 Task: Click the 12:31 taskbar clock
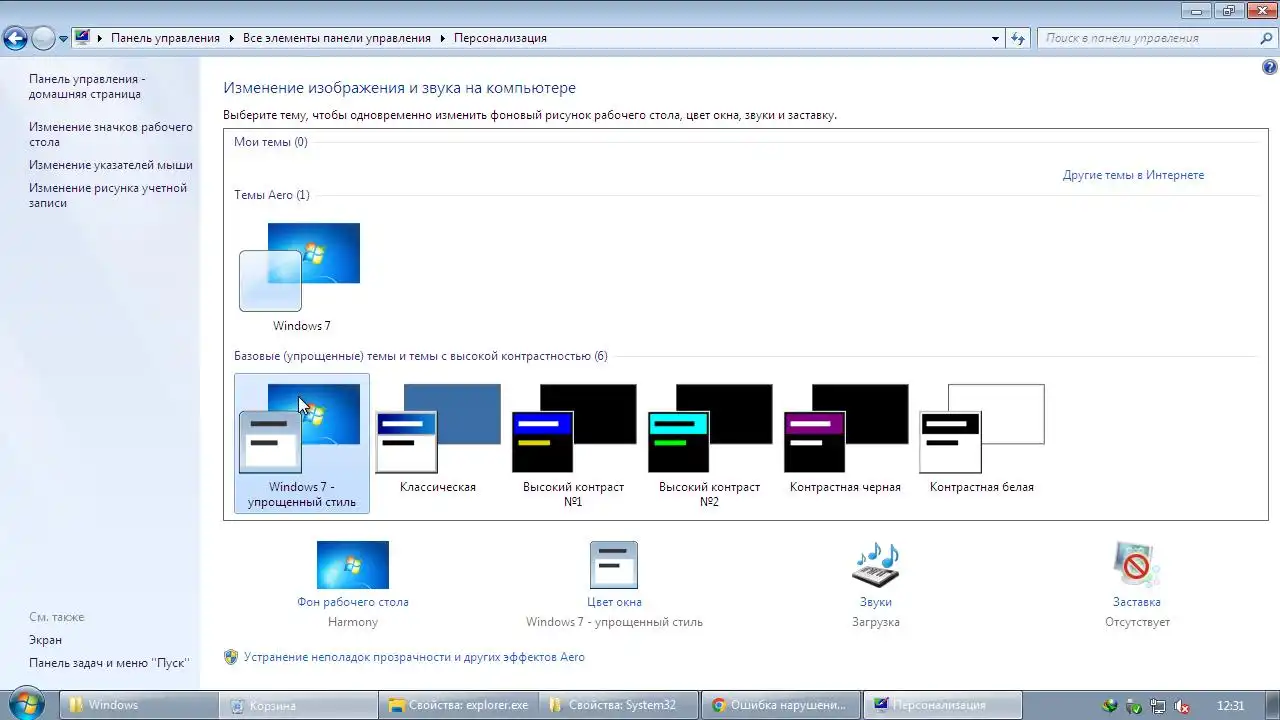1231,705
